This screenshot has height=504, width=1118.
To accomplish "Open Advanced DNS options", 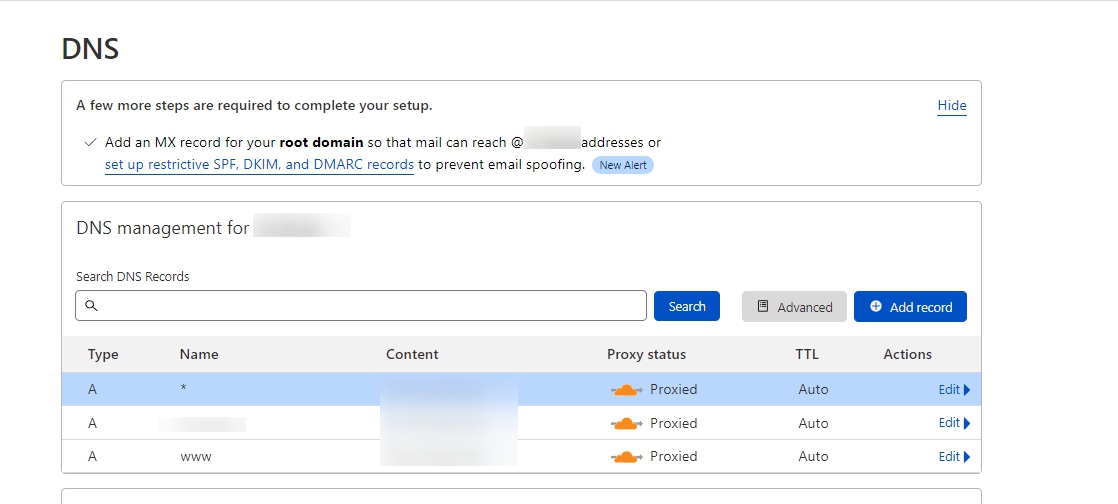I will (794, 307).
